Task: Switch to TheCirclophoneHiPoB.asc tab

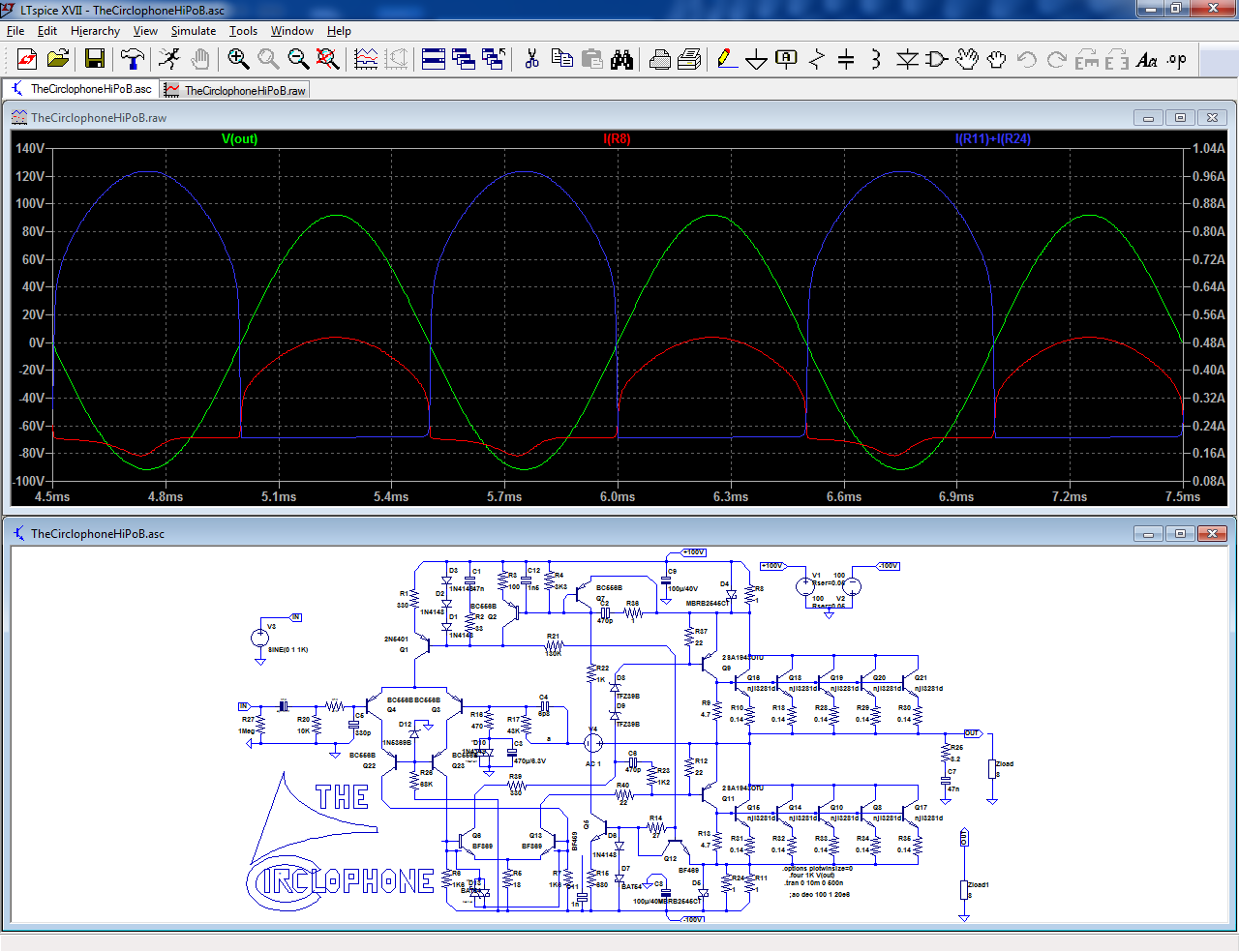Action: (81, 89)
